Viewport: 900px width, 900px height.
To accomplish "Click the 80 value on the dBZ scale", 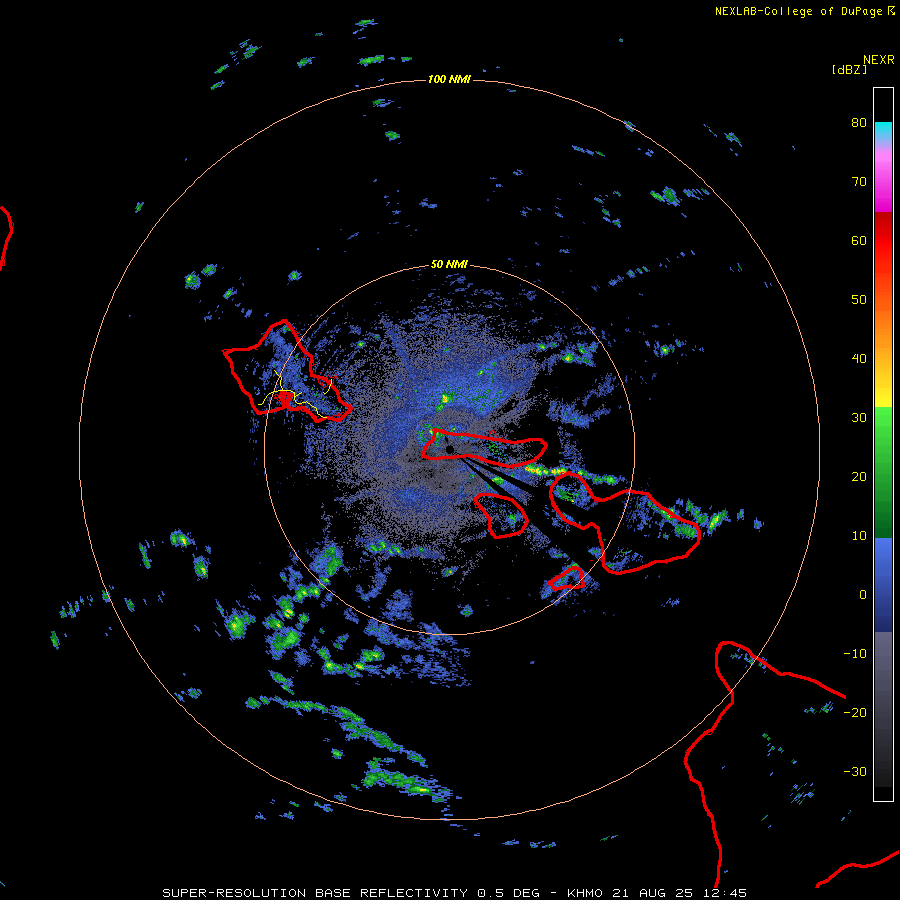I will [x=859, y=122].
